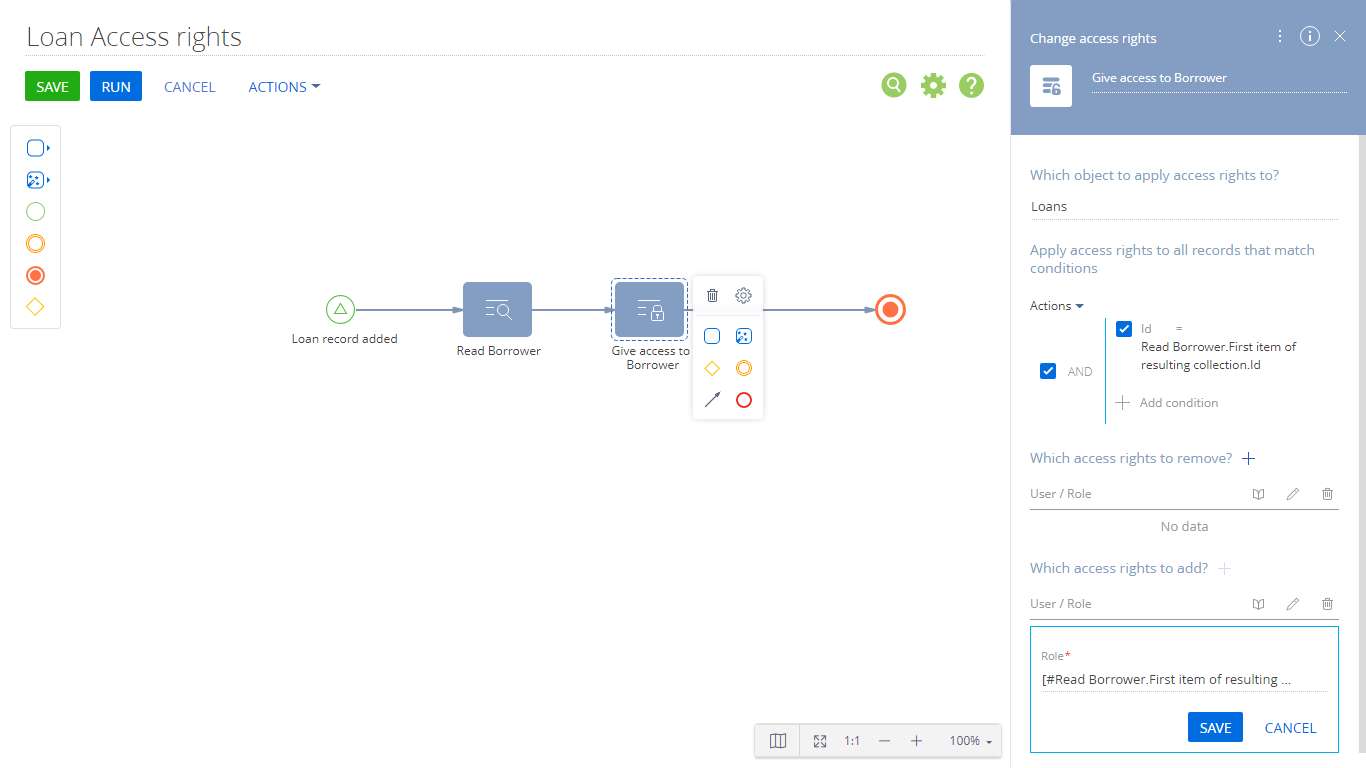This screenshot has width=1366, height=768.
Task: Add a user task from the popup menu
Action: click(712, 336)
